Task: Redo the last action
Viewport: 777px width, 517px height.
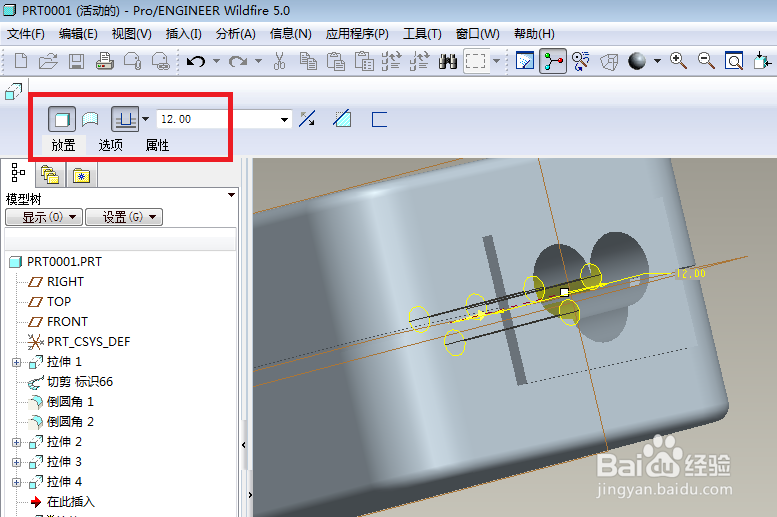Action: pos(238,61)
